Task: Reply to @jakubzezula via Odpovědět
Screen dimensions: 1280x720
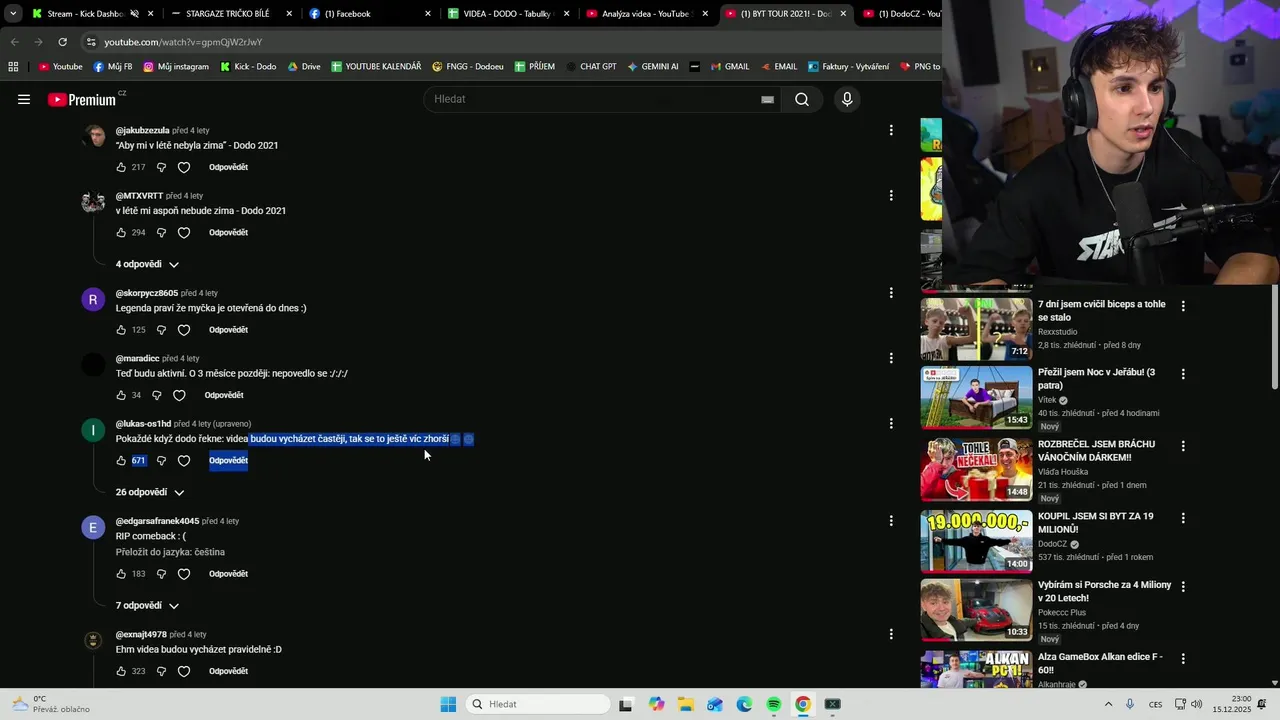Action: (x=228, y=167)
